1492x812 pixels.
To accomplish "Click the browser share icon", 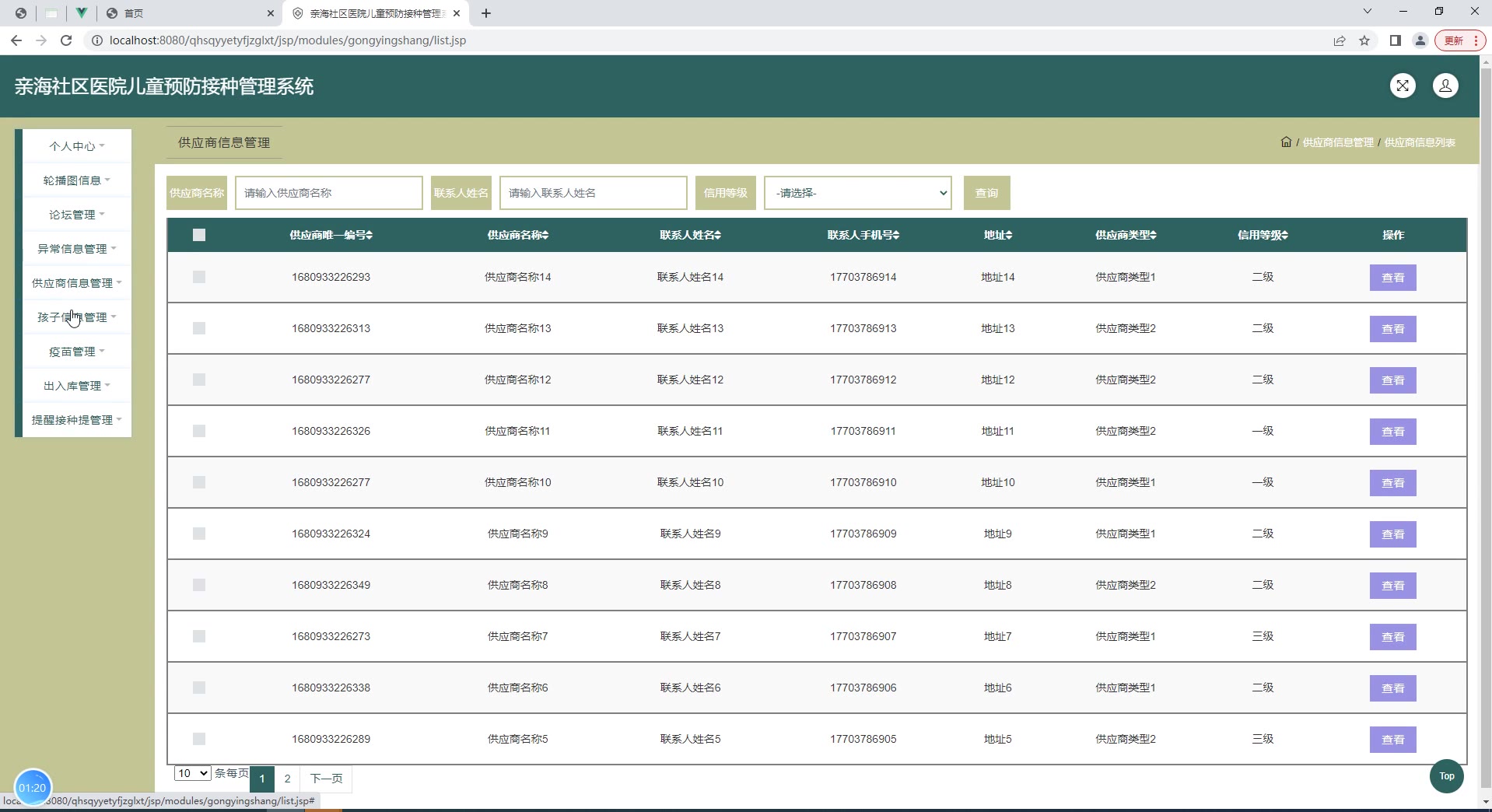I will 1339,40.
